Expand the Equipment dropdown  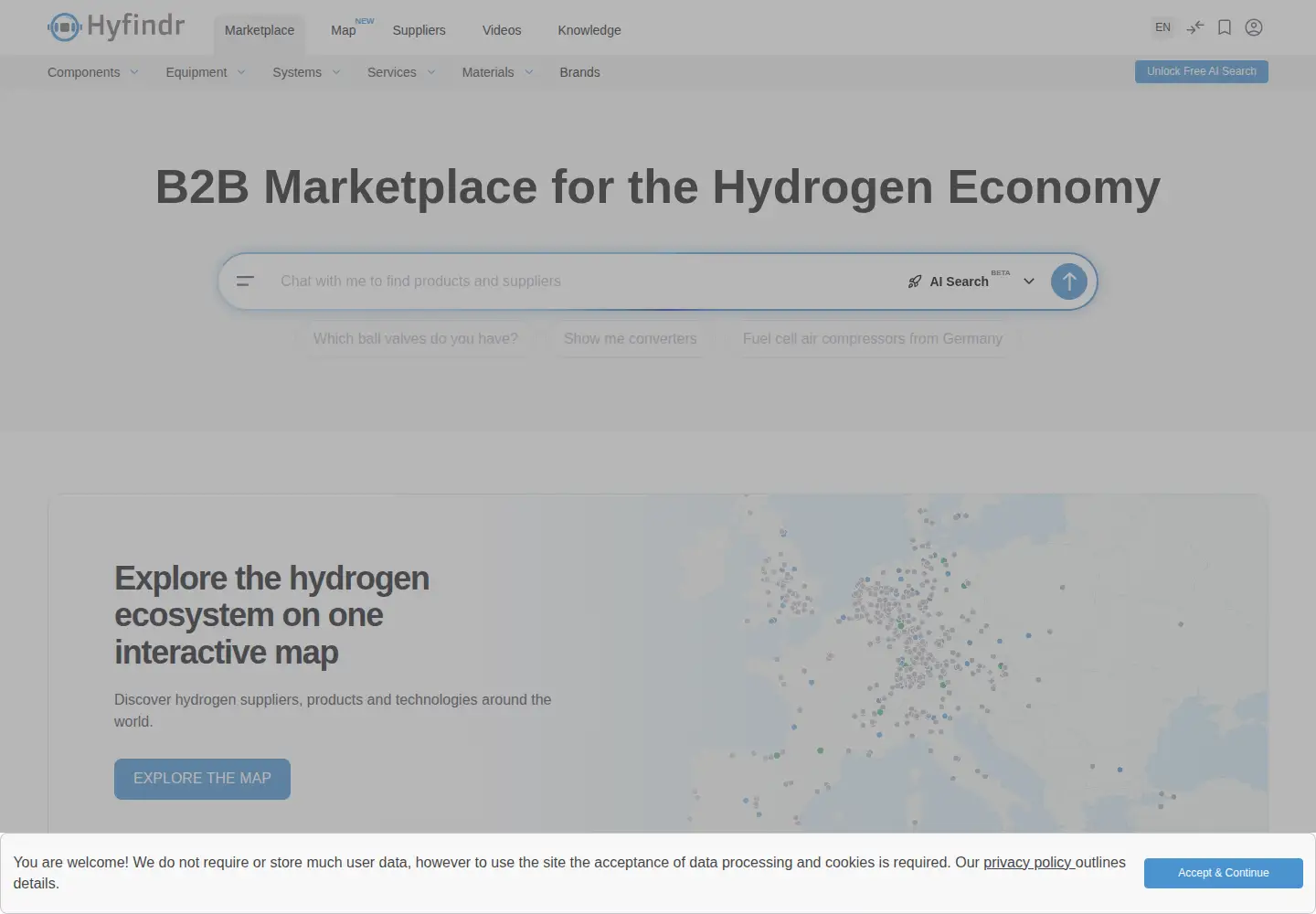point(206,72)
